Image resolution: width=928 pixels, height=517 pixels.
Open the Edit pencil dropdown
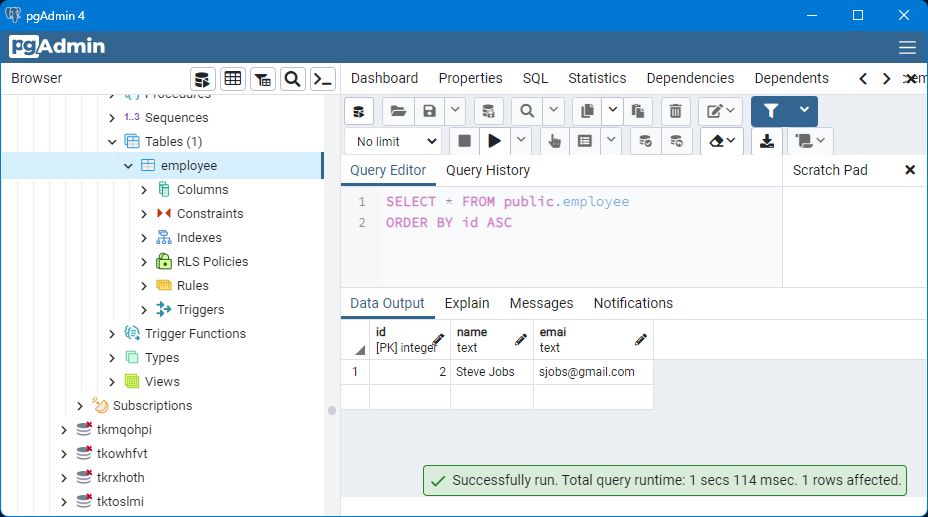pos(720,111)
